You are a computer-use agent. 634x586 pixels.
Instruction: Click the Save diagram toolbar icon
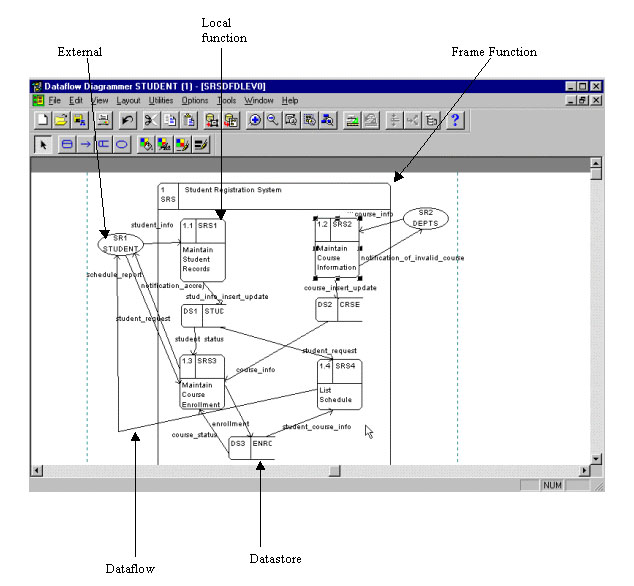pyautogui.click(x=79, y=120)
